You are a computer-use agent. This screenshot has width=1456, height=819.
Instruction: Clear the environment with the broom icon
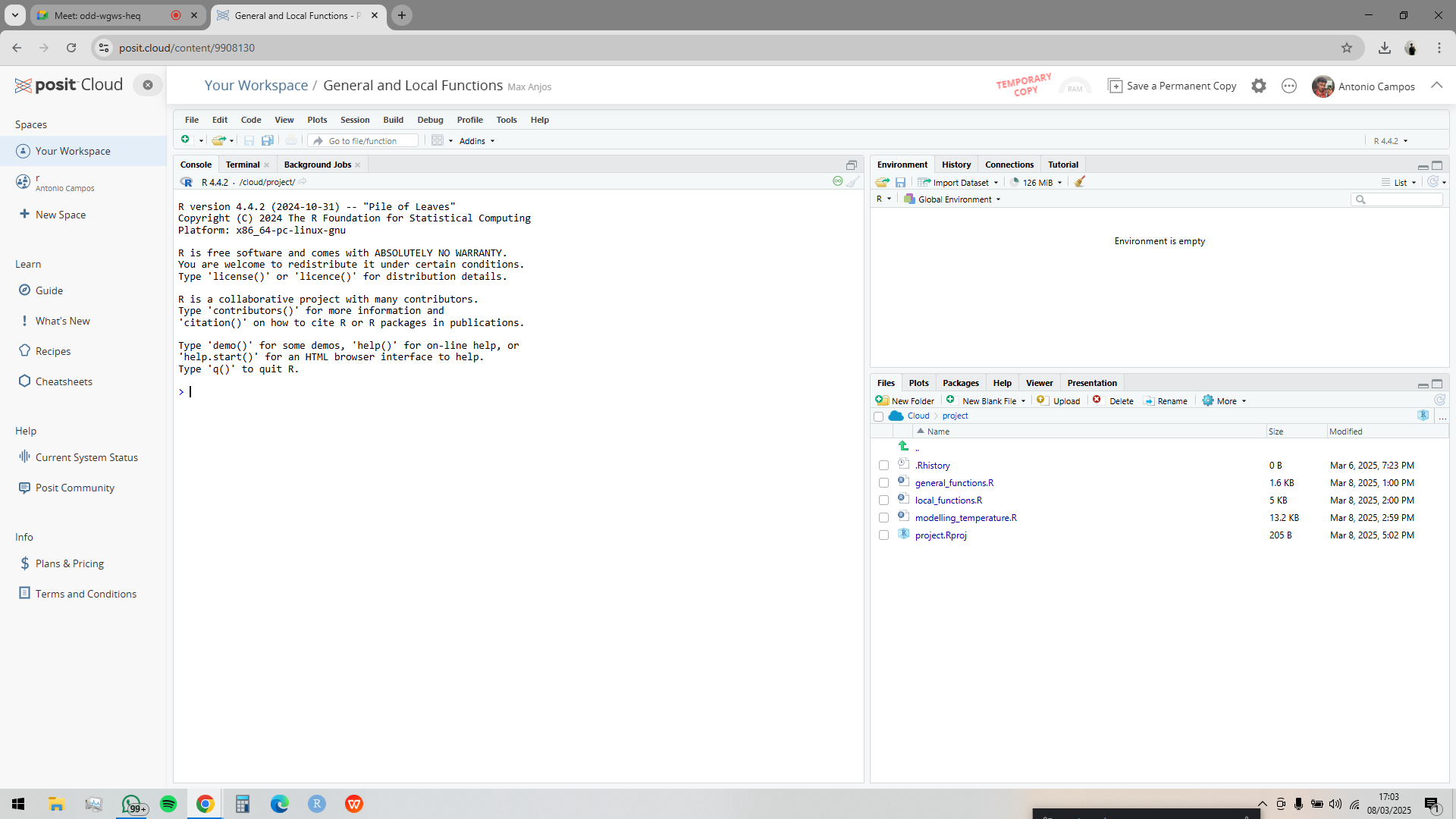tap(1080, 182)
